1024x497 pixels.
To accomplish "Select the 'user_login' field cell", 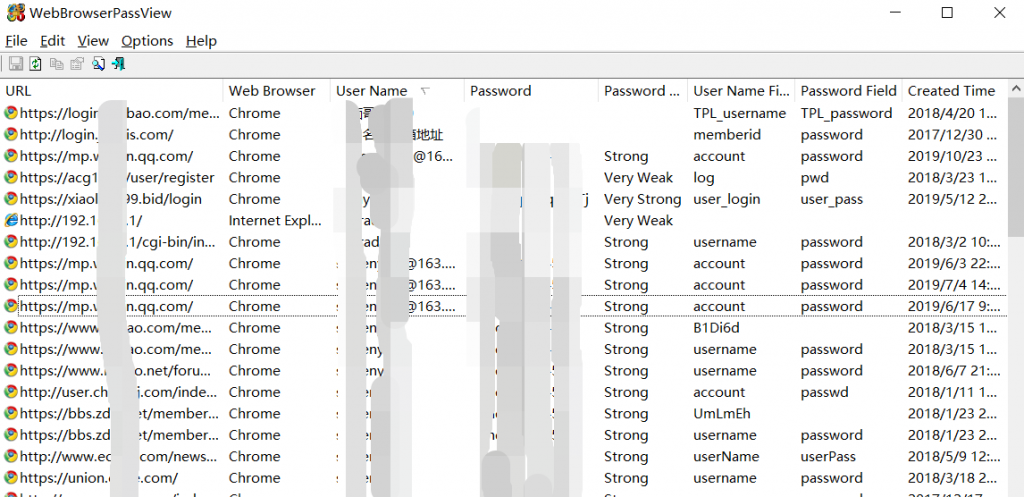I will (x=726, y=199).
